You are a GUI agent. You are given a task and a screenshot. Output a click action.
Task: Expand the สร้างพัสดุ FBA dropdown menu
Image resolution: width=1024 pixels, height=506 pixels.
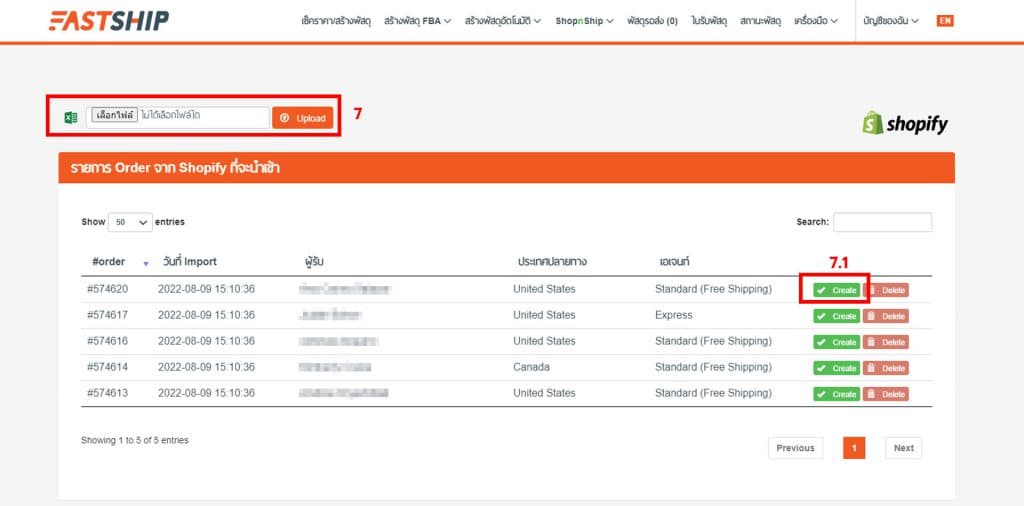coord(417,21)
